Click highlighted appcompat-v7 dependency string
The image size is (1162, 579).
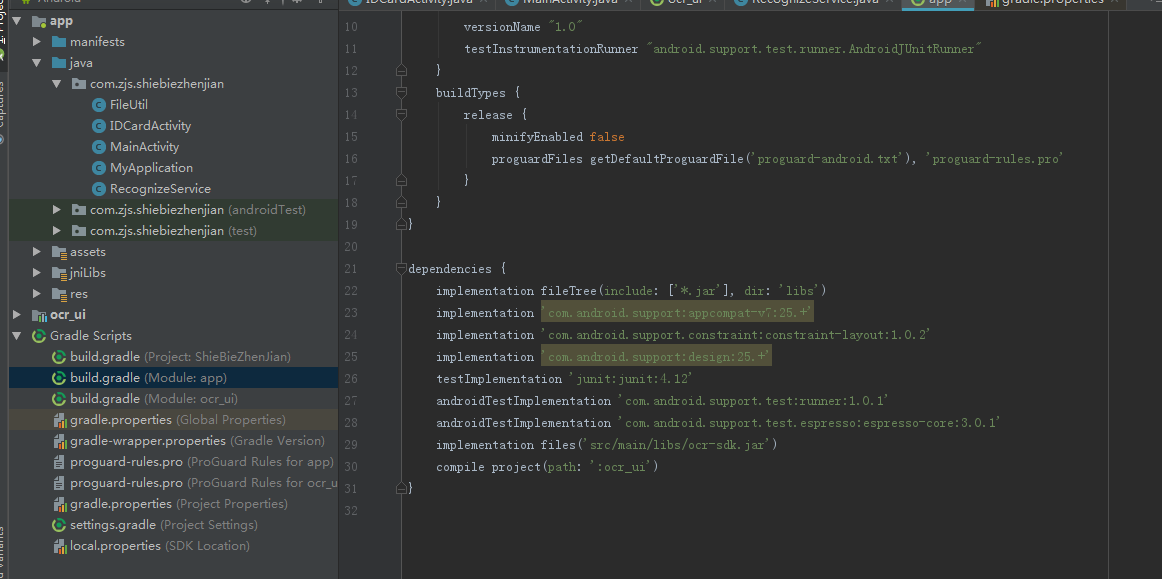click(x=677, y=313)
